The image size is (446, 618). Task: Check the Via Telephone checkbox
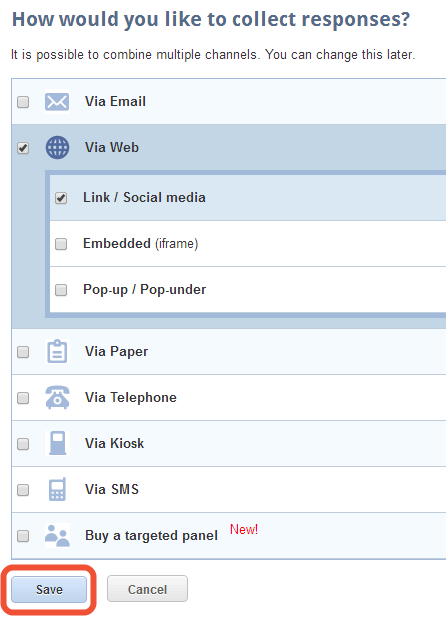pyautogui.click(x=23, y=398)
